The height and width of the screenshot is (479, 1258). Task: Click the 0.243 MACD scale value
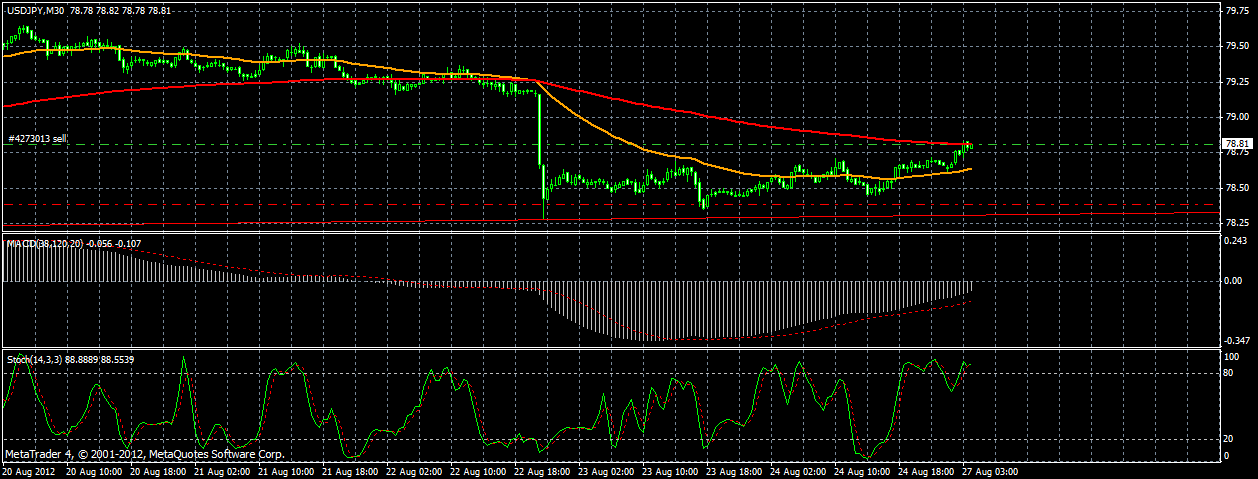pos(1237,241)
